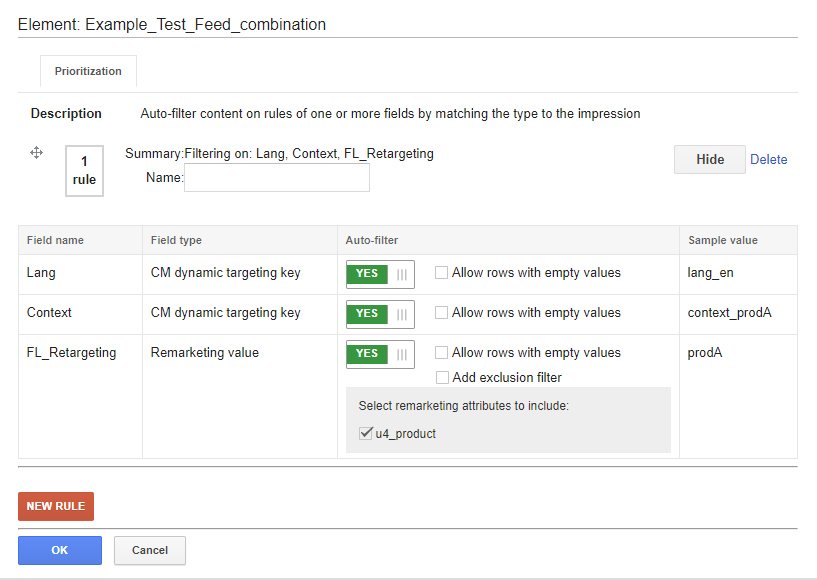Check Allow rows with empty values for Context

[x=441, y=313]
